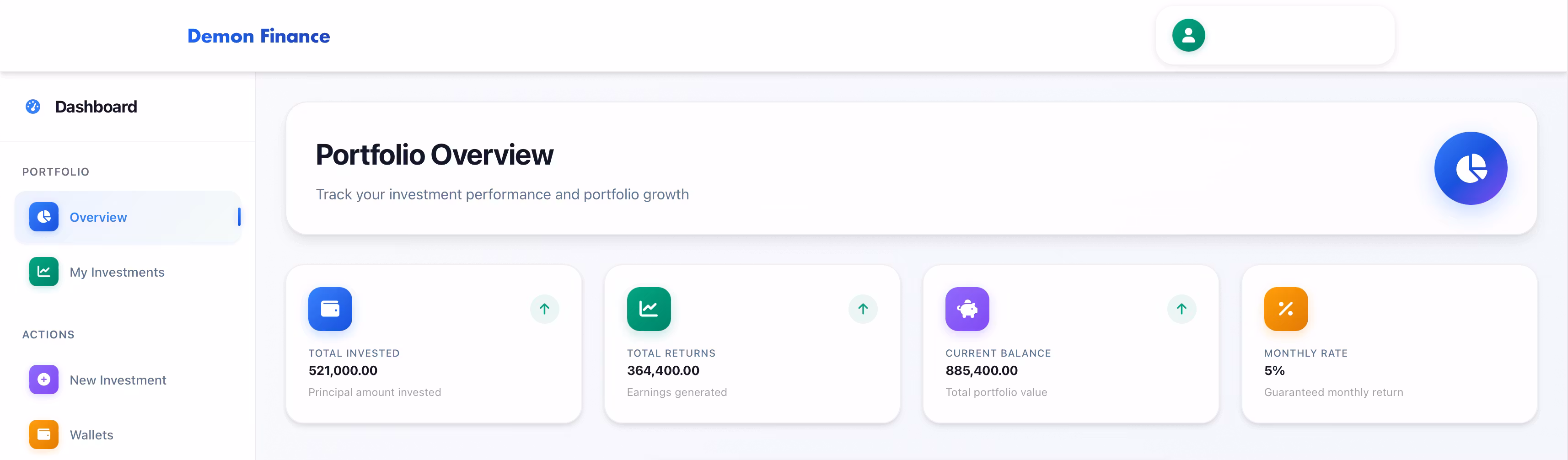Click the piggy bank icon on Current Balance card
Viewport: 1568px width, 460px height.
(x=967, y=309)
